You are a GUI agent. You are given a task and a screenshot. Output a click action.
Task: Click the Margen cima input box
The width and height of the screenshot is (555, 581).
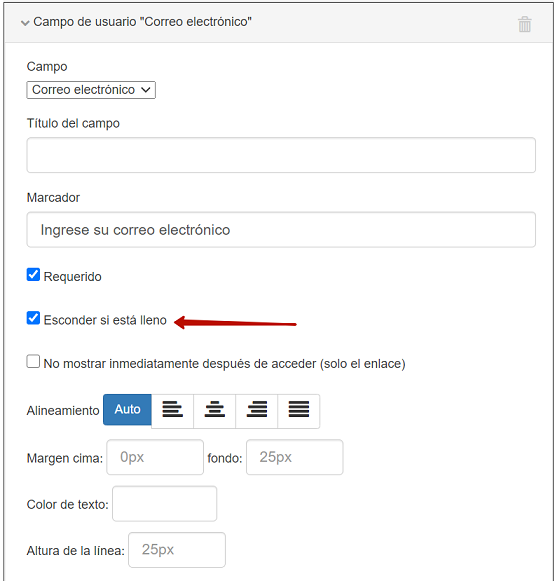155,457
